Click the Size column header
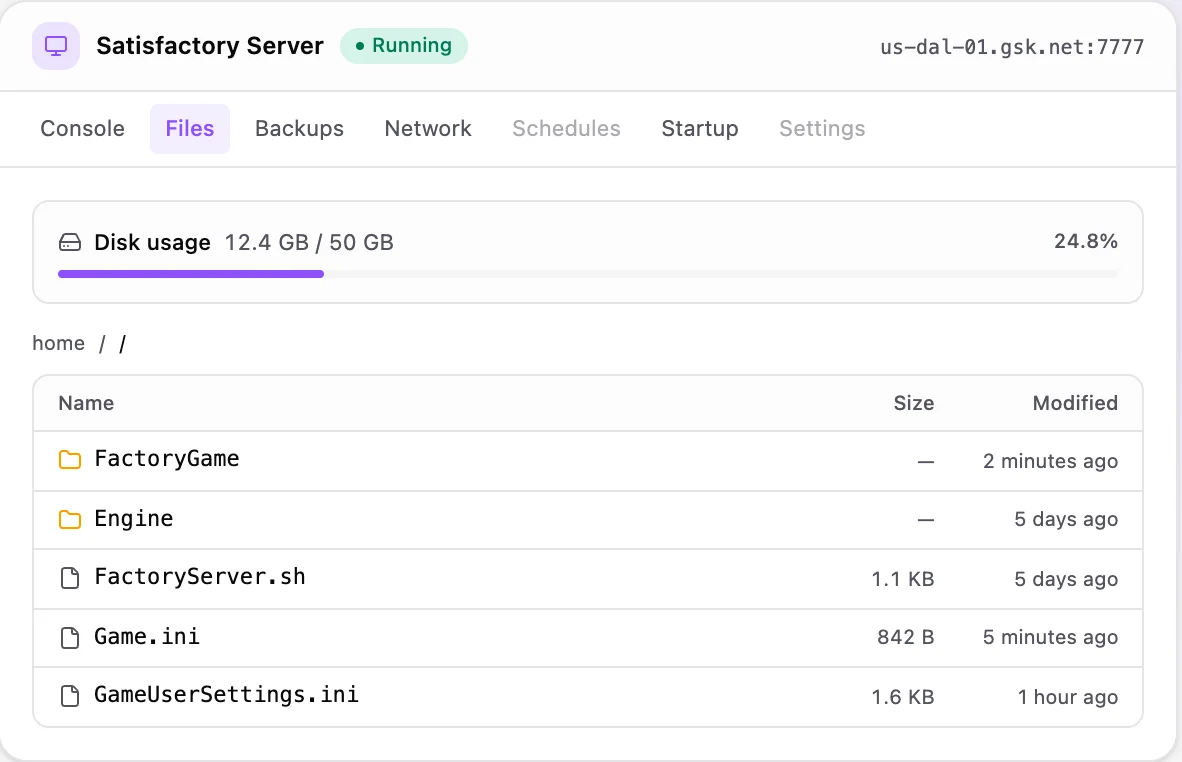The width and height of the screenshot is (1182, 762). [x=914, y=403]
